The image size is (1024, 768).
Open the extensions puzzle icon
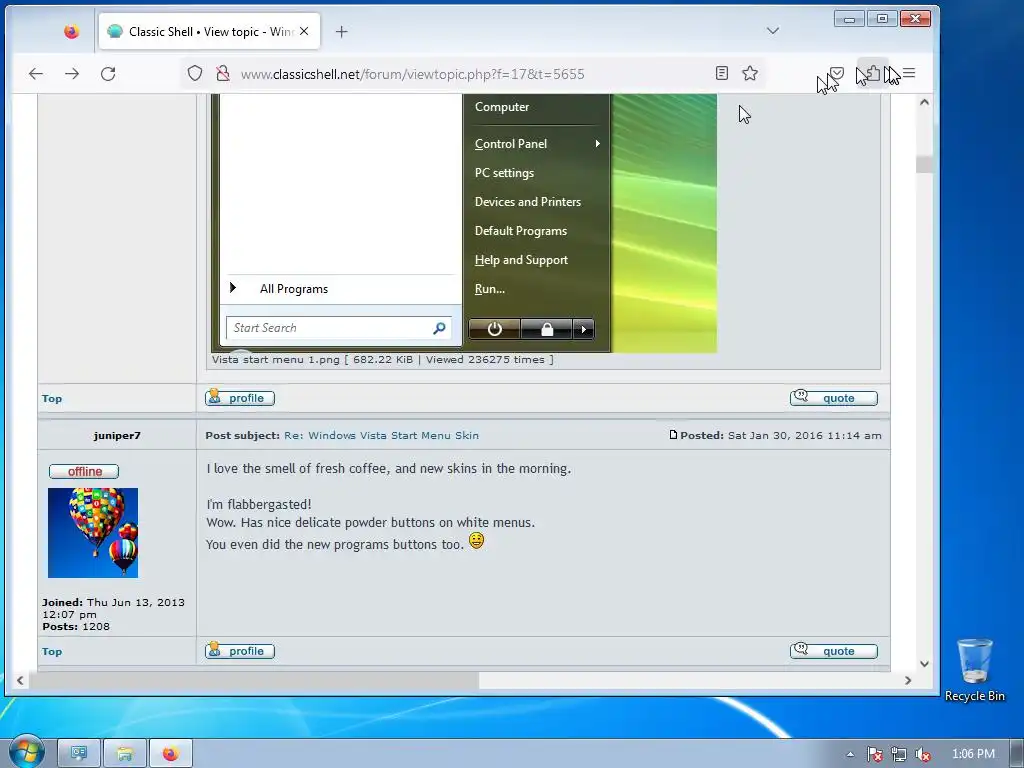pyautogui.click(x=872, y=73)
